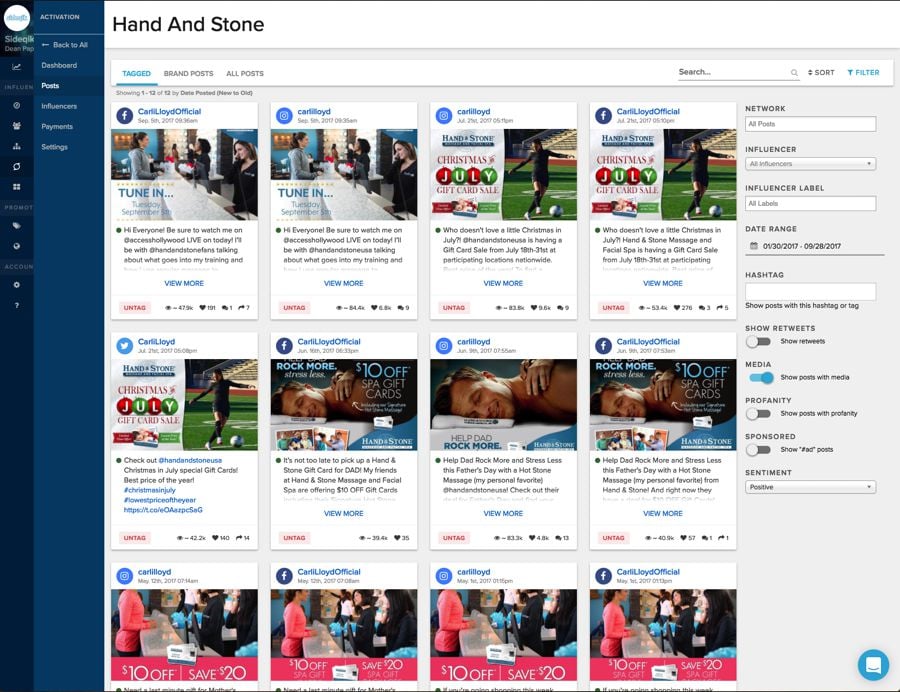The width and height of the screenshot is (900, 692).
Task: Collapse the Filter panel
Action: pos(863,73)
